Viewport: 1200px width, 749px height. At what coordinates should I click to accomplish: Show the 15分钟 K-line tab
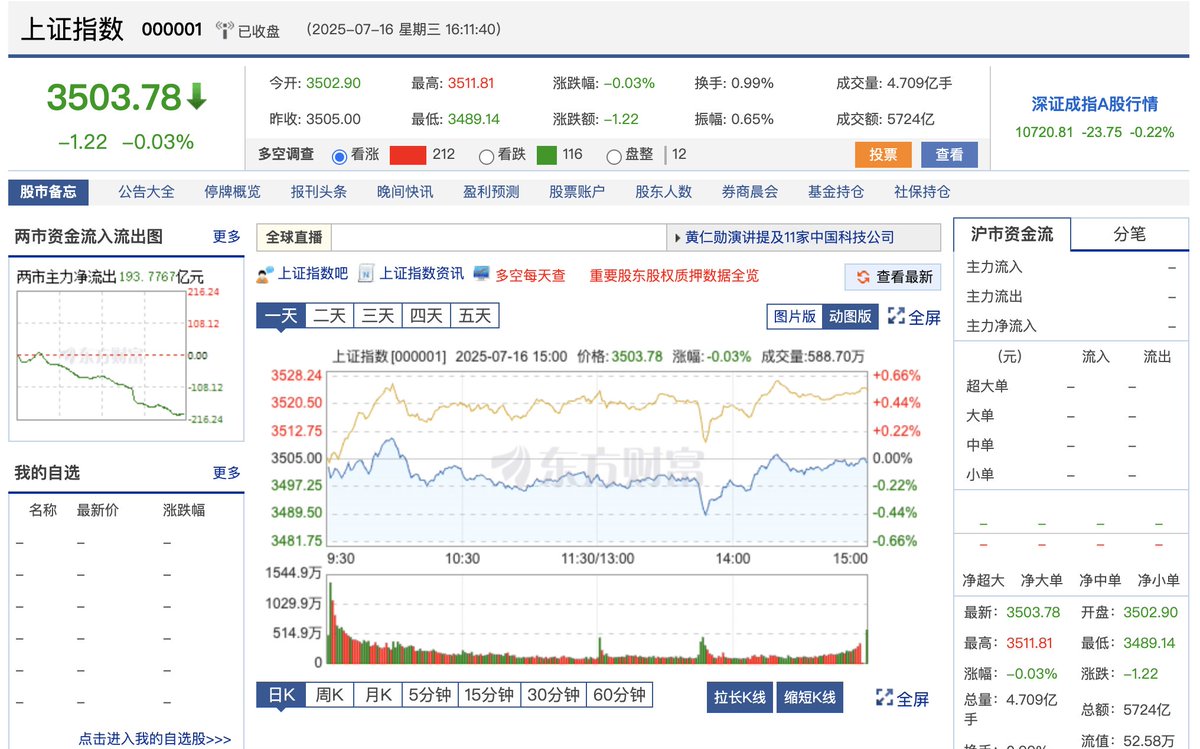point(489,696)
